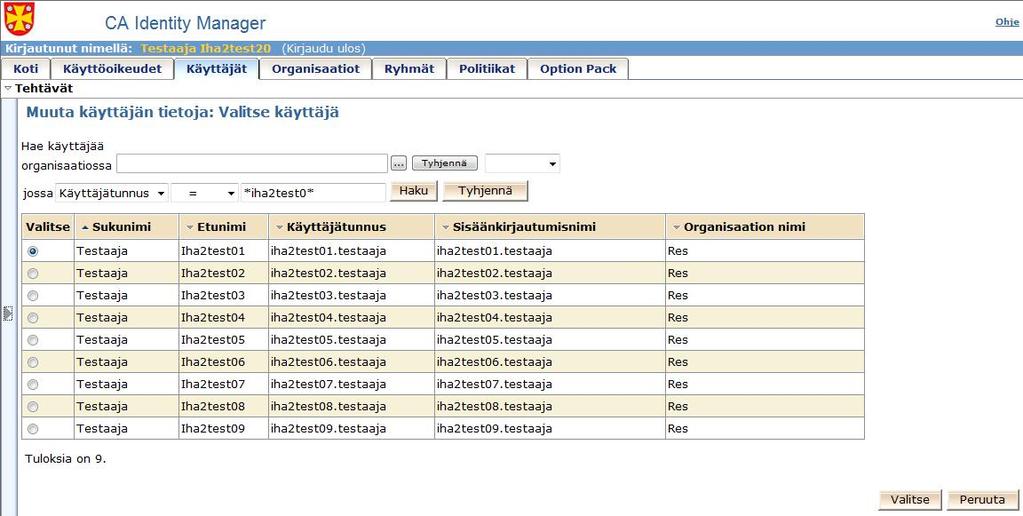Image resolution: width=1023 pixels, height=516 pixels.
Task: Sort by Etunimi column arrow
Action: pyautogui.click(x=190, y=227)
